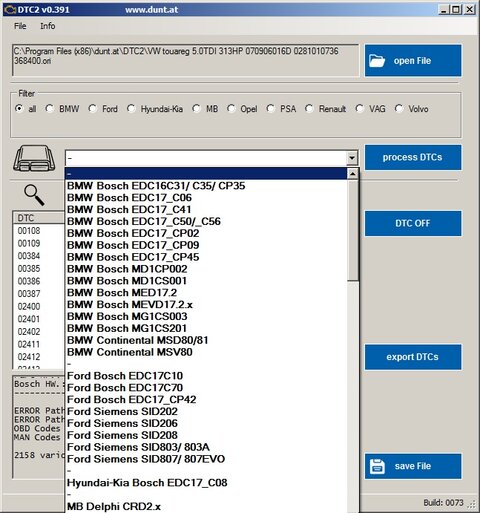This screenshot has height=513, width=480.
Task: Choose Ford Bosch EDC17_CP42 entry
Action: 206,400
